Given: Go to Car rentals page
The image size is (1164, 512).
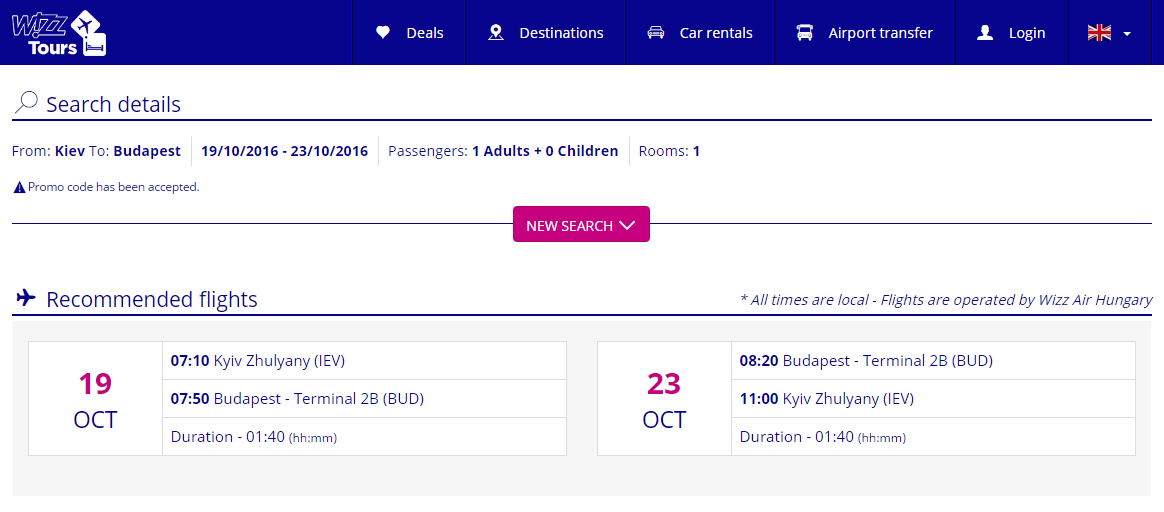Looking at the screenshot, I should [x=700, y=33].
